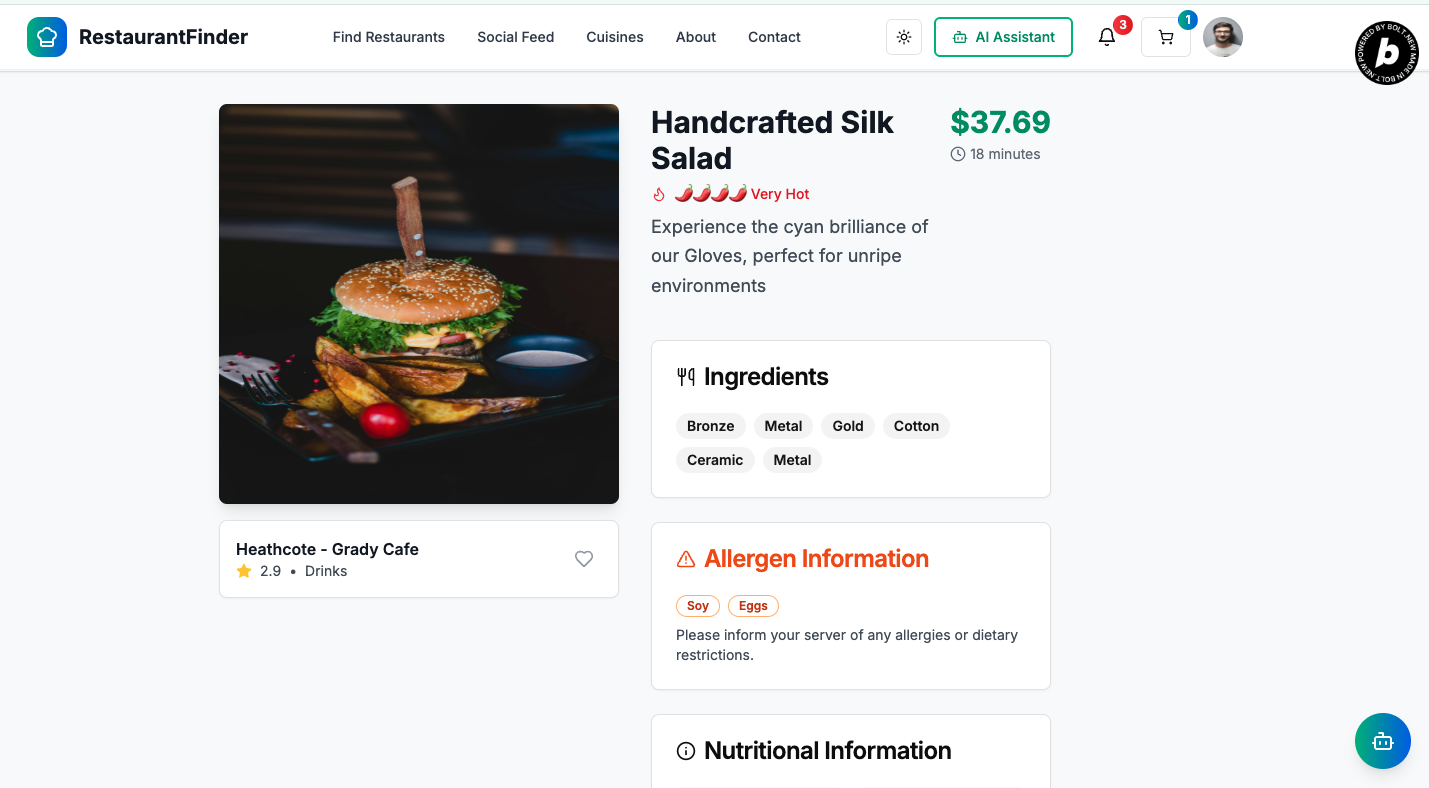The width and height of the screenshot is (1429, 788).
Task: Click the allergen warning triangle icon
Action: click(686, 559)
